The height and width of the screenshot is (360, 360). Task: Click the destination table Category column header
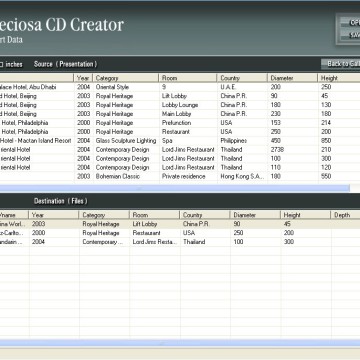pos(104,215)
